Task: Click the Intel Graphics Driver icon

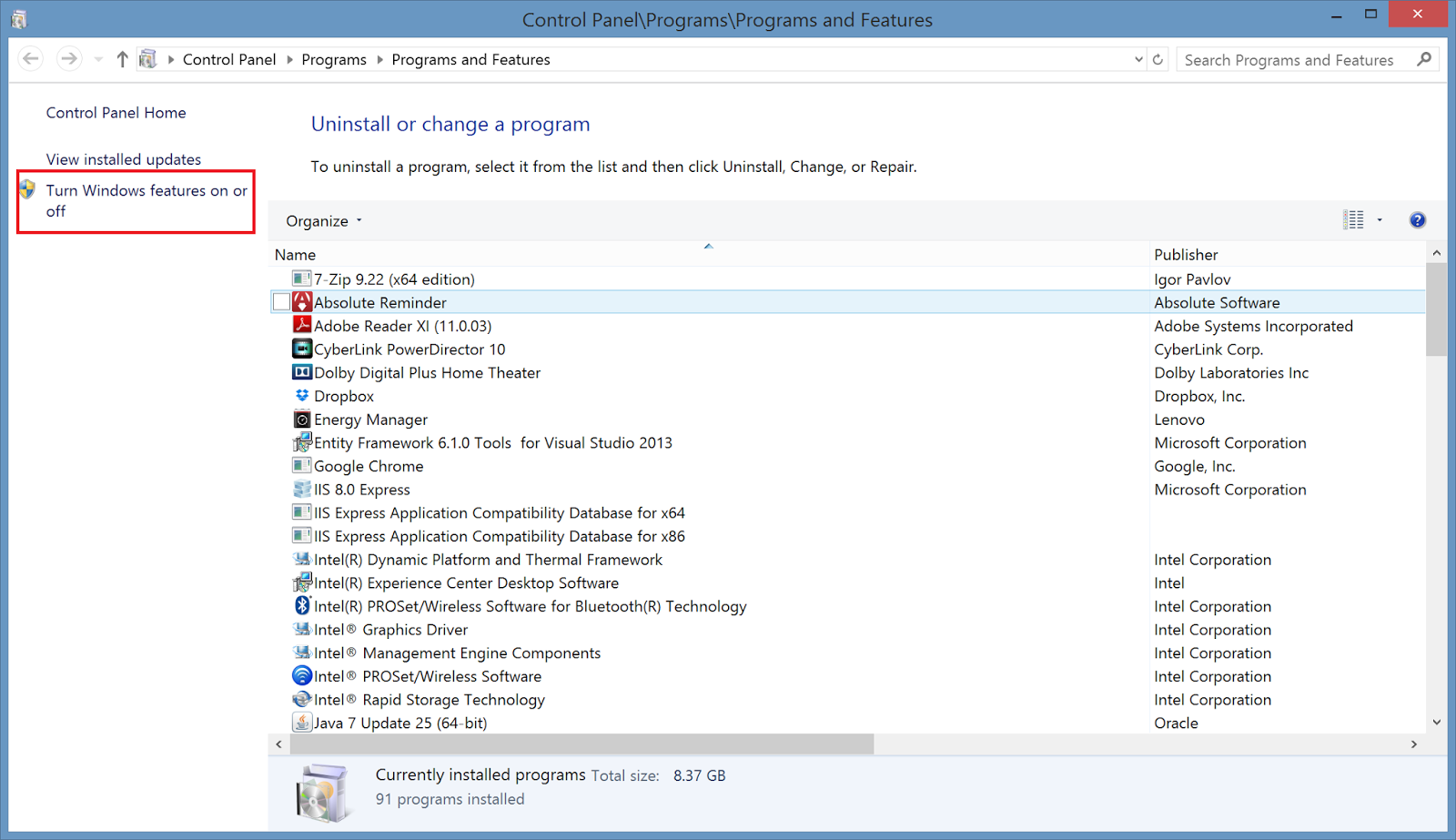Action: (302, 628)
